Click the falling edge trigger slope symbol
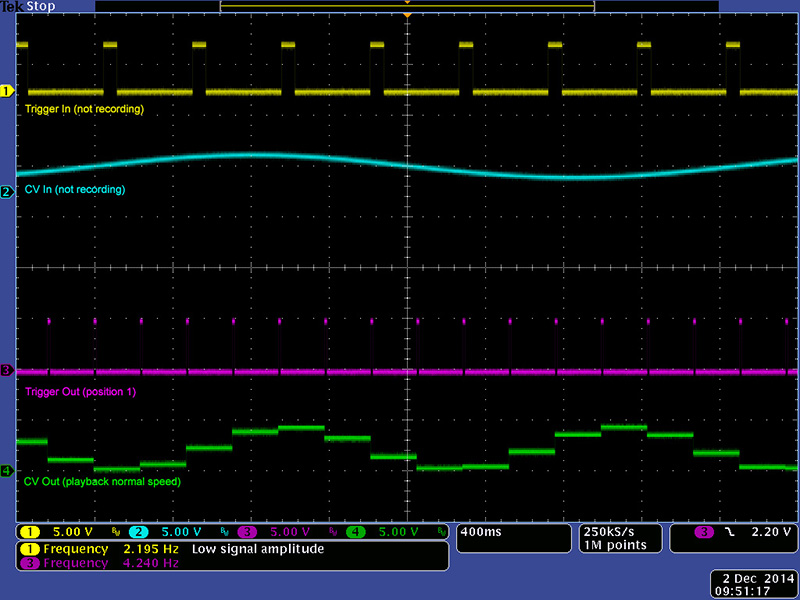 point(729,532)
